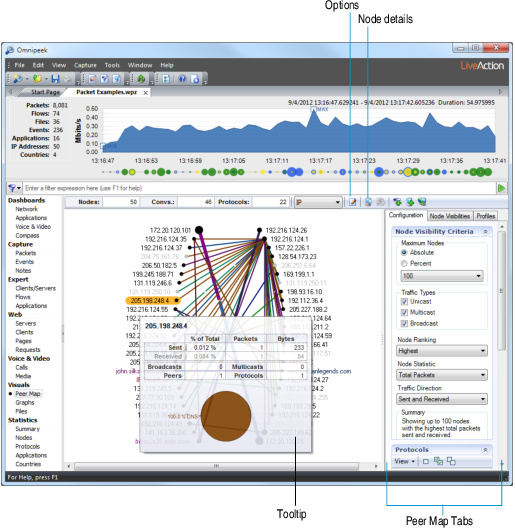Open Graphs under Visuals
Viewport: 515px width, 530px height.
tap(25, 403)
